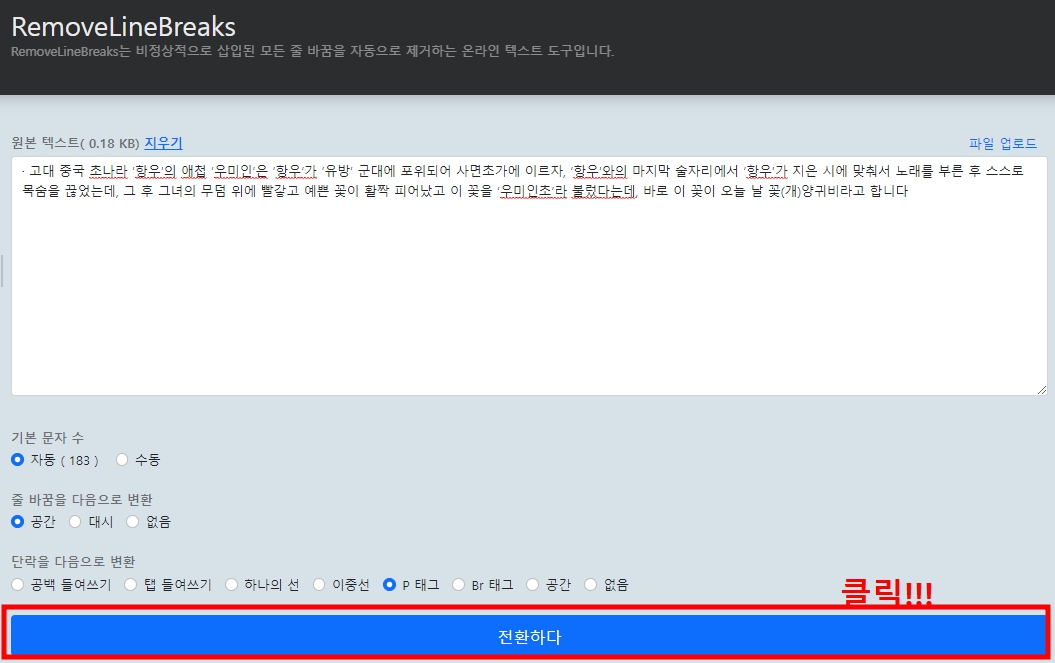Select the Br 태그 radio button
Image resolution: width=1055 pixels, height=663 pixels.
pos(458,584)
